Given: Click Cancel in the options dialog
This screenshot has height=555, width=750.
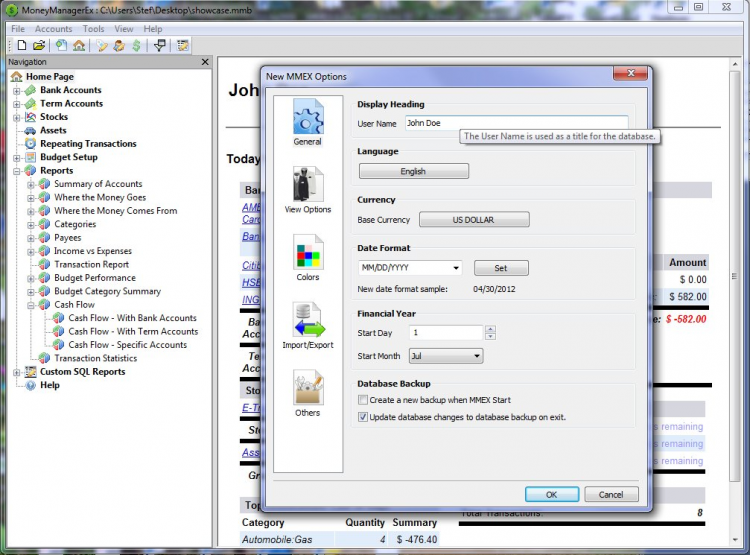Looking at the screenshot, I should click(611, 494).
